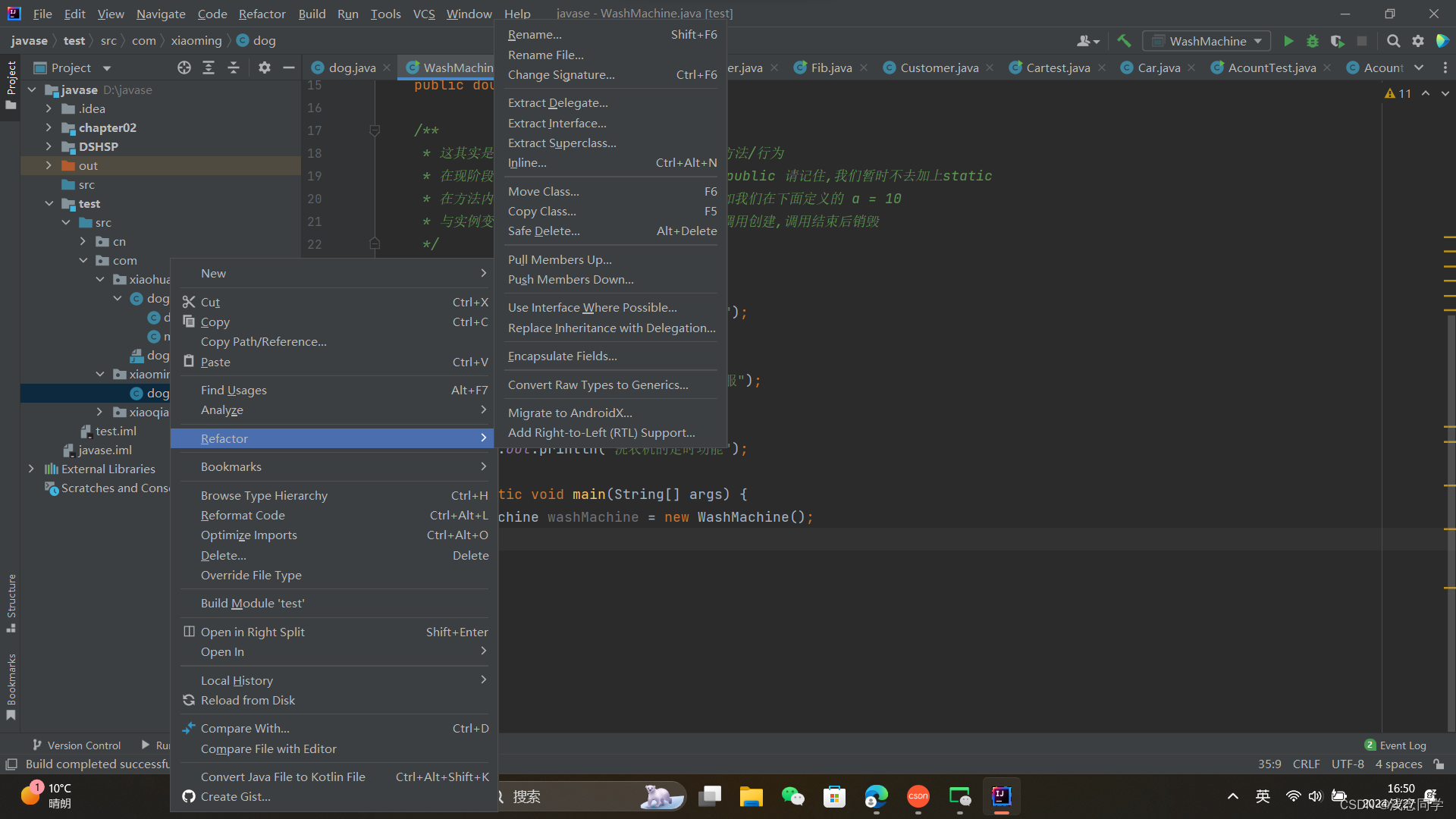Click Encapsulate Fields option in Refactor
Screen dimensions: 1456x819
[x=562, y=355]
